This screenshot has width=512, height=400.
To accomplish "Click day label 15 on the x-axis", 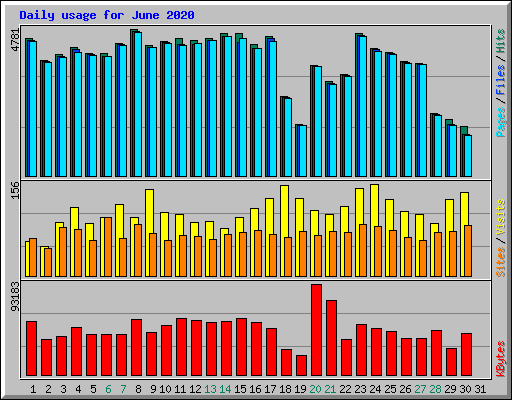I will click(240, 389).
